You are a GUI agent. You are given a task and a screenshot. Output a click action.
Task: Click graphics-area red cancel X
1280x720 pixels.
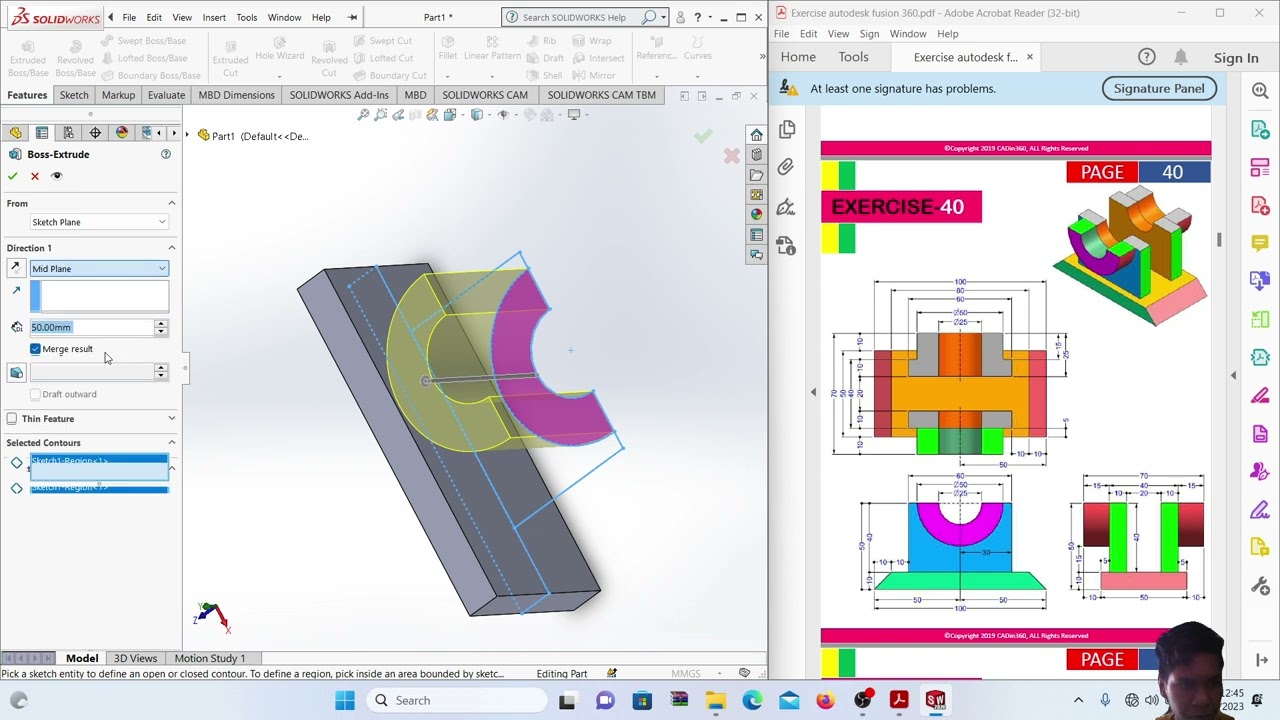point(732,156)
